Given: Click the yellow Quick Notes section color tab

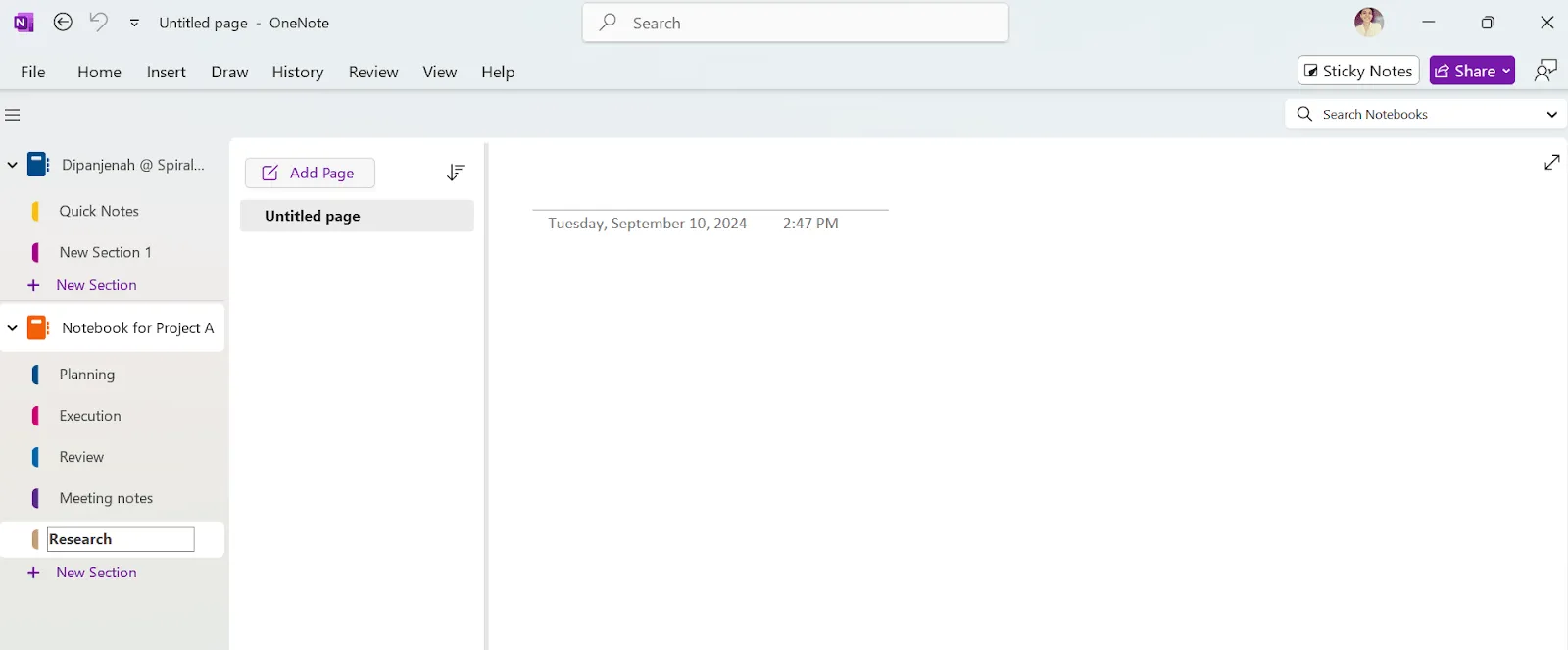Looking at the screenshot, I should 35,211.
